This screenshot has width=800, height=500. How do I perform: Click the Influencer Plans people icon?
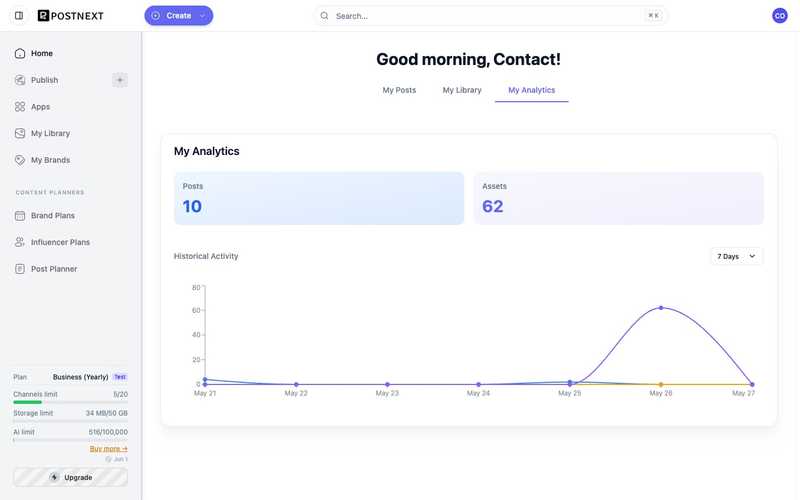(x=20, y=242)
